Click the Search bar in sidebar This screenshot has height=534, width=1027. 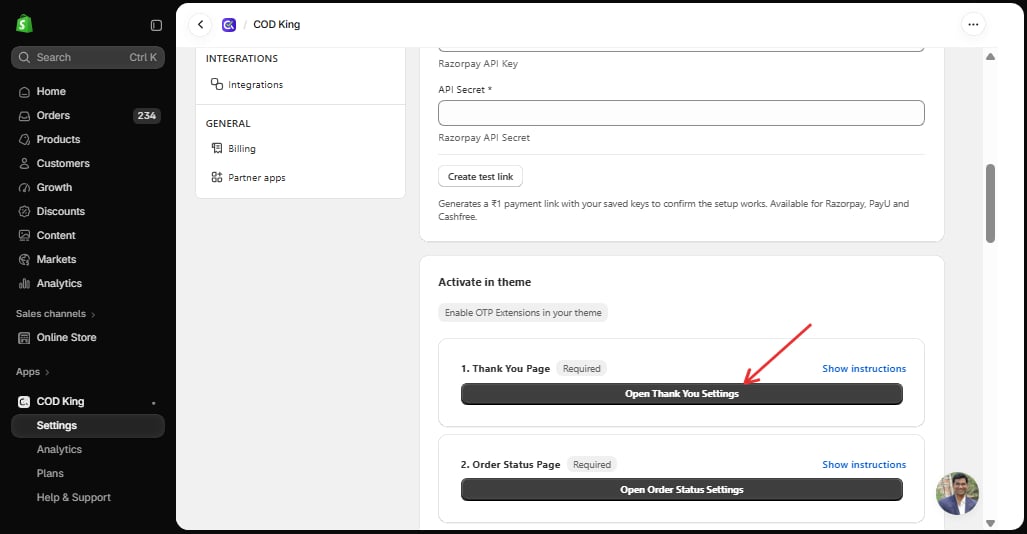click(88, 58)
